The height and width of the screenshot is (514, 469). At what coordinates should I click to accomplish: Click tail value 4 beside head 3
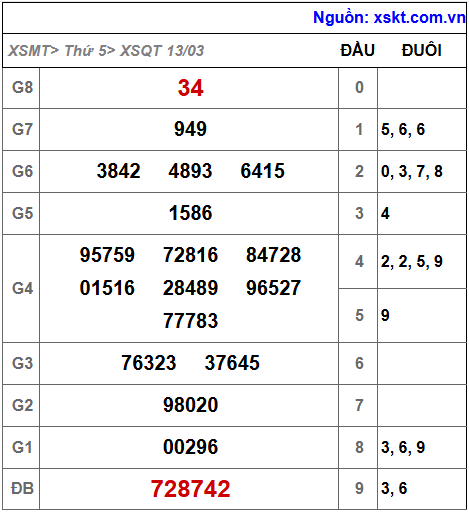point(385,213)
